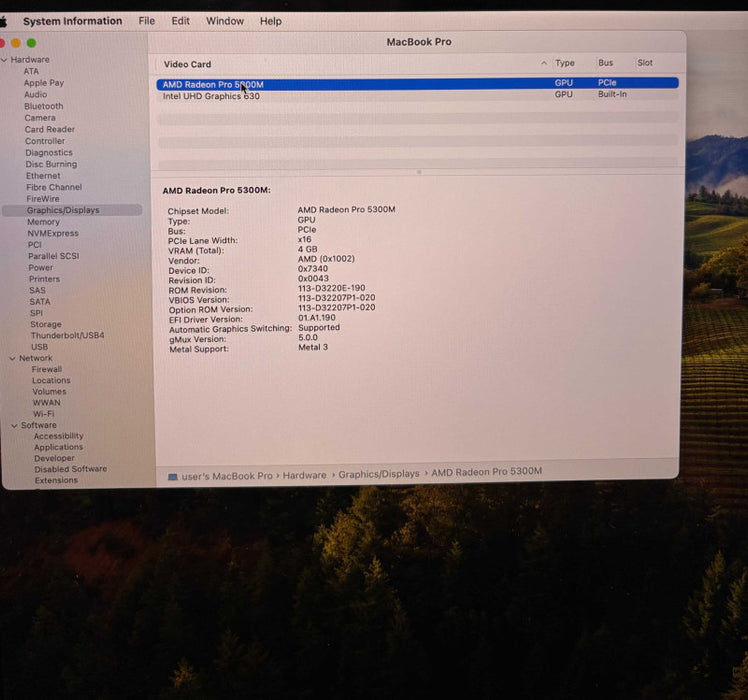Image resolution: width=748 pixels, height=700 pixels.
Task: Select NVMExpress in the sidebar
Action: pos(53,233)
